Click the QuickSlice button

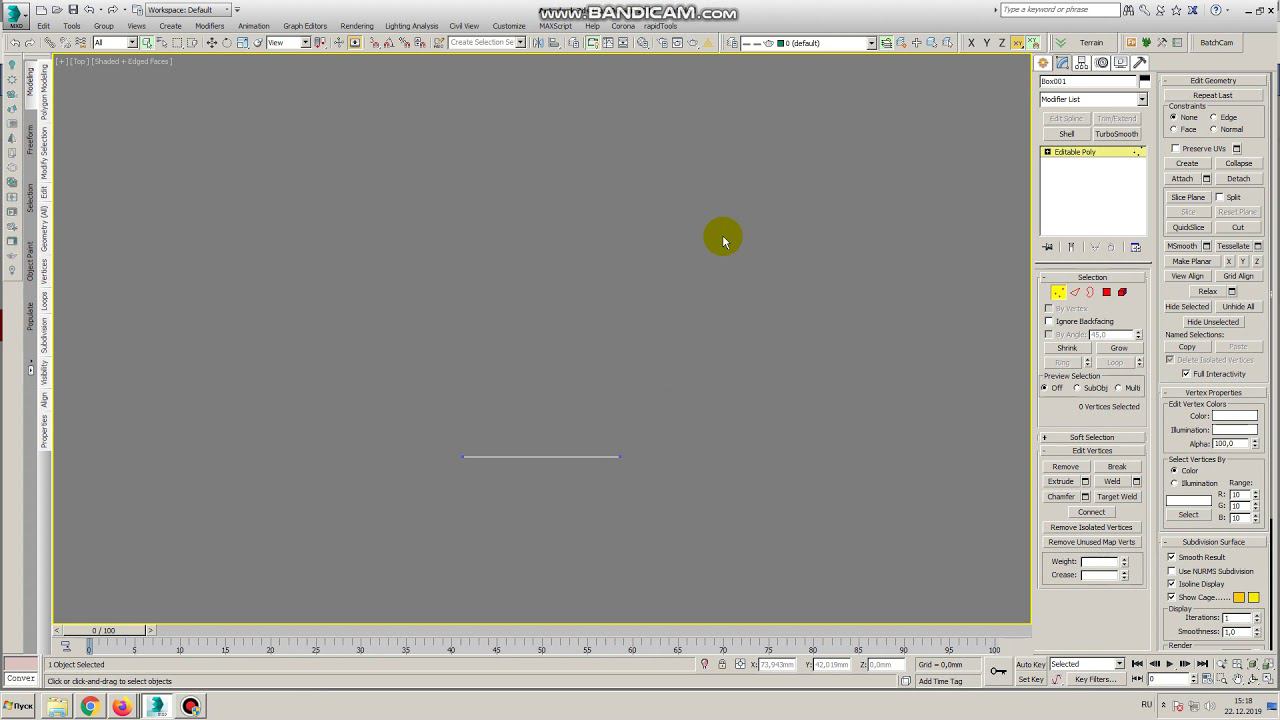1188,227
